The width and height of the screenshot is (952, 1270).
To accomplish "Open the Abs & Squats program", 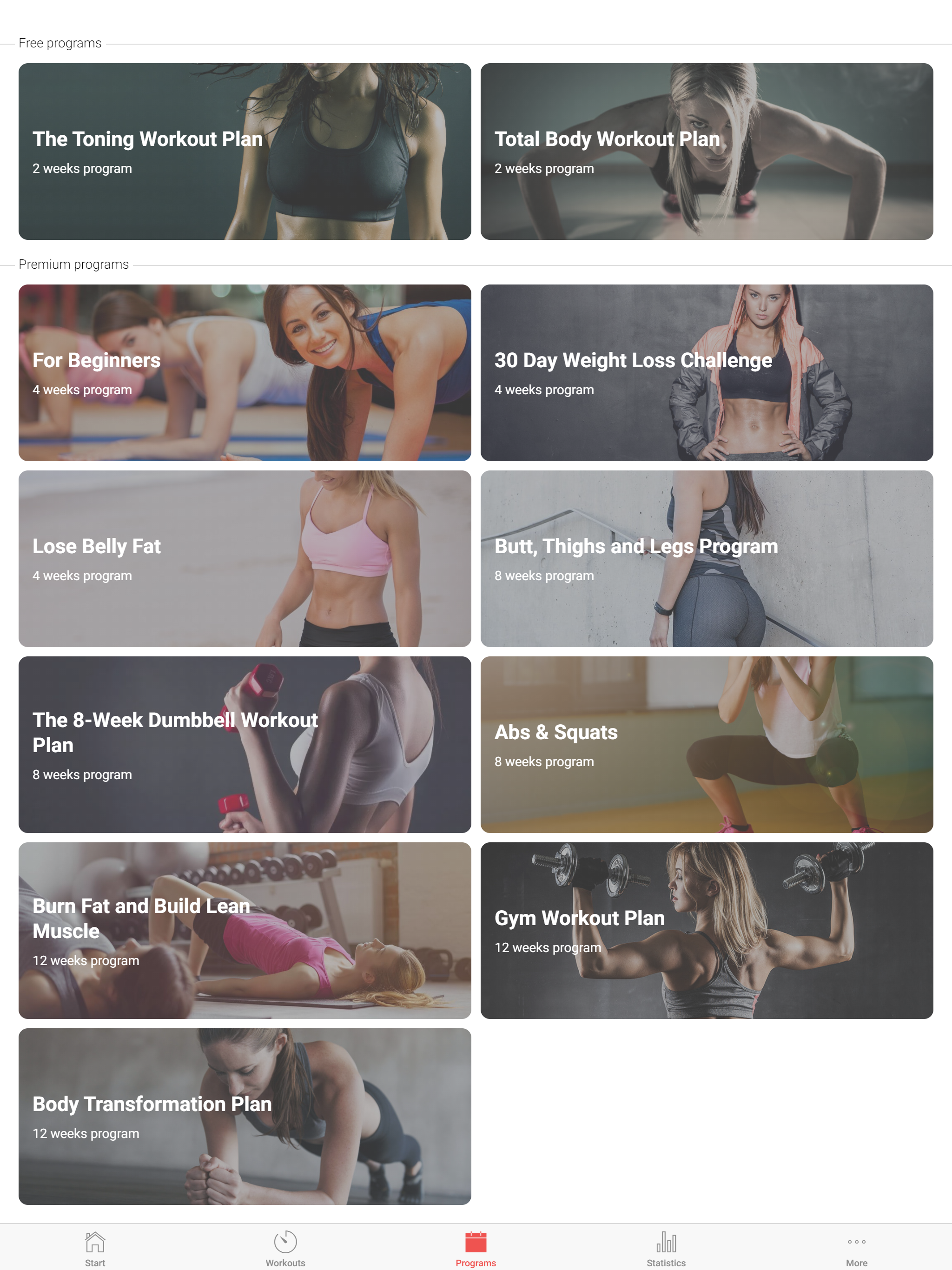I will 707,745.
